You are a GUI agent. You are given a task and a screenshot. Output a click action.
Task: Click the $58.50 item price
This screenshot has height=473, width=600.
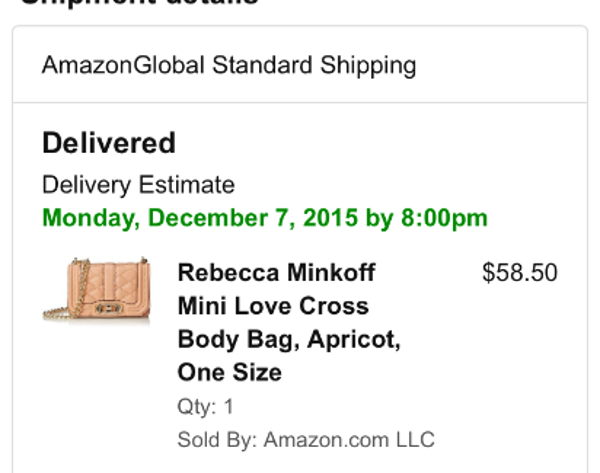pyautogui.click(x=519, y=273)
